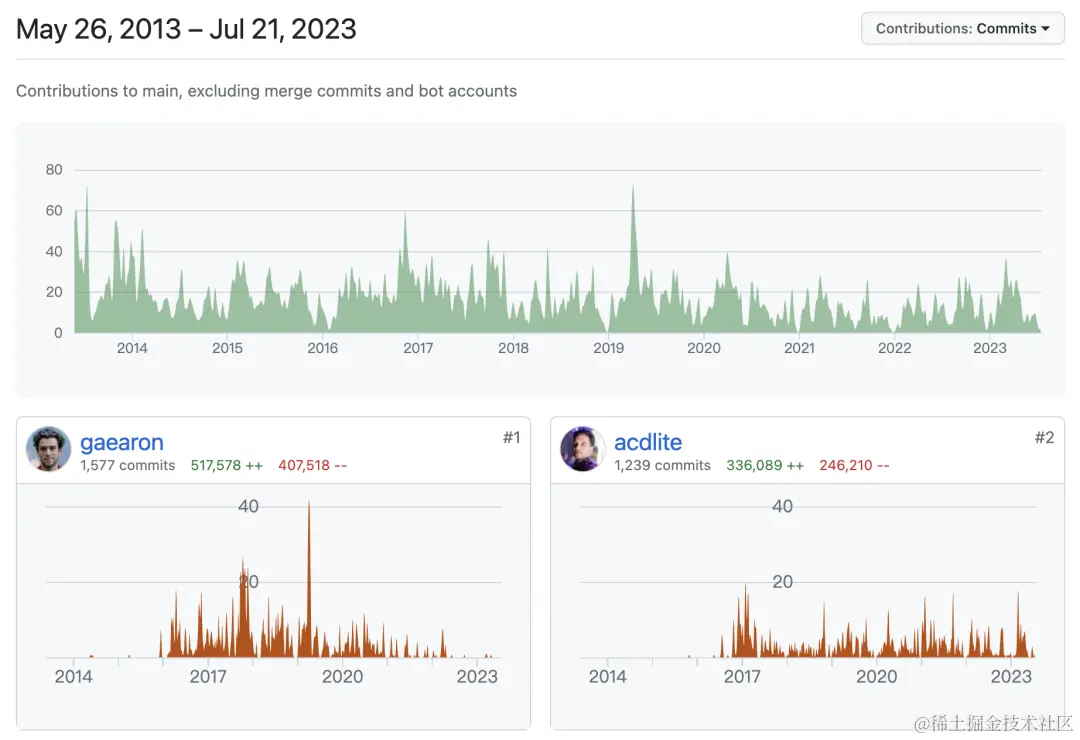The image size is (1080, 740).
Task: Open gaearon's avatar picture
Action: [48, 449]
